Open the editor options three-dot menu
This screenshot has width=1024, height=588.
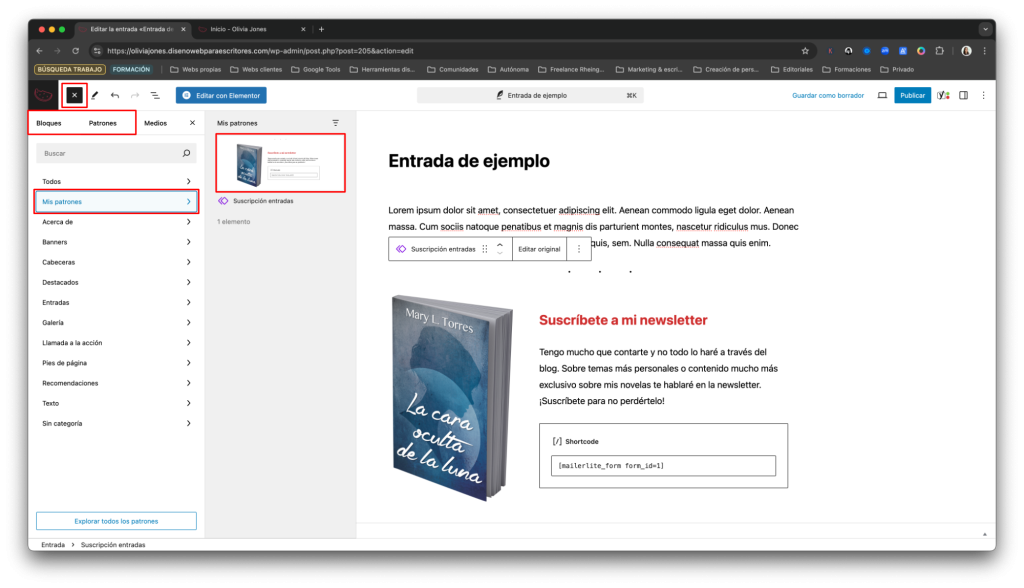(983, 95)
